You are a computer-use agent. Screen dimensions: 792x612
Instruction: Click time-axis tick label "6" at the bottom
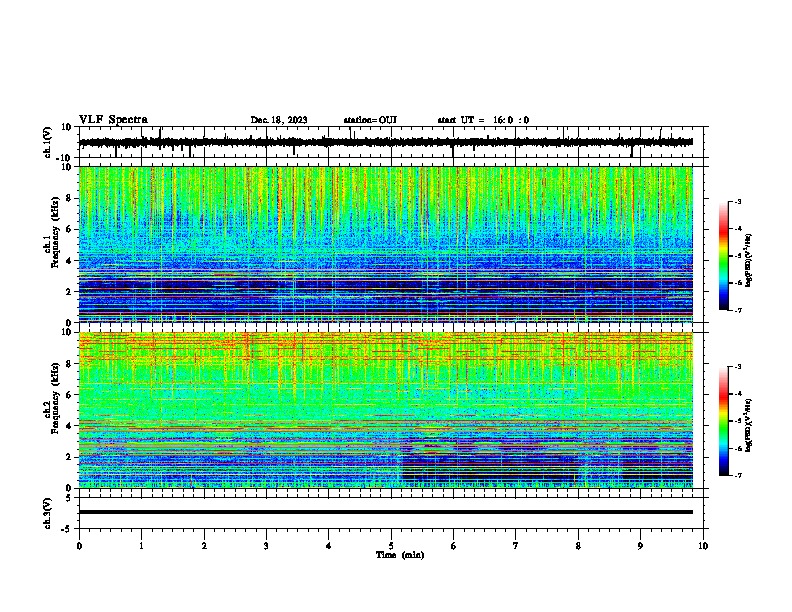(454, 546)
